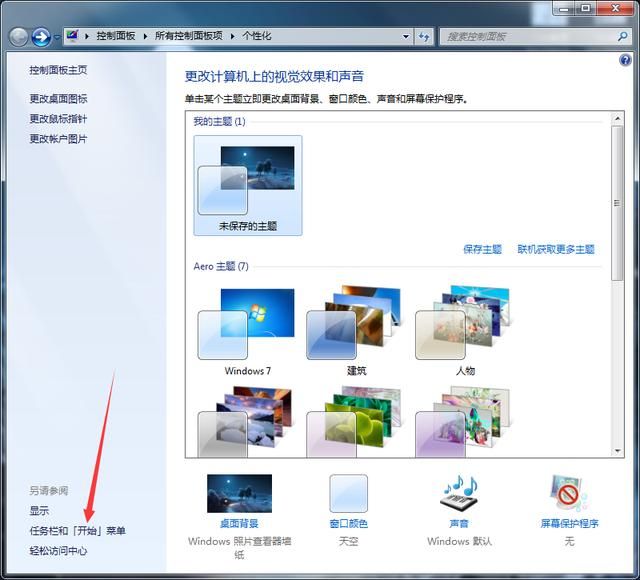Click the Aero 主题 (7) section header
The image size is (640, 580).
(x=221, y=267)
